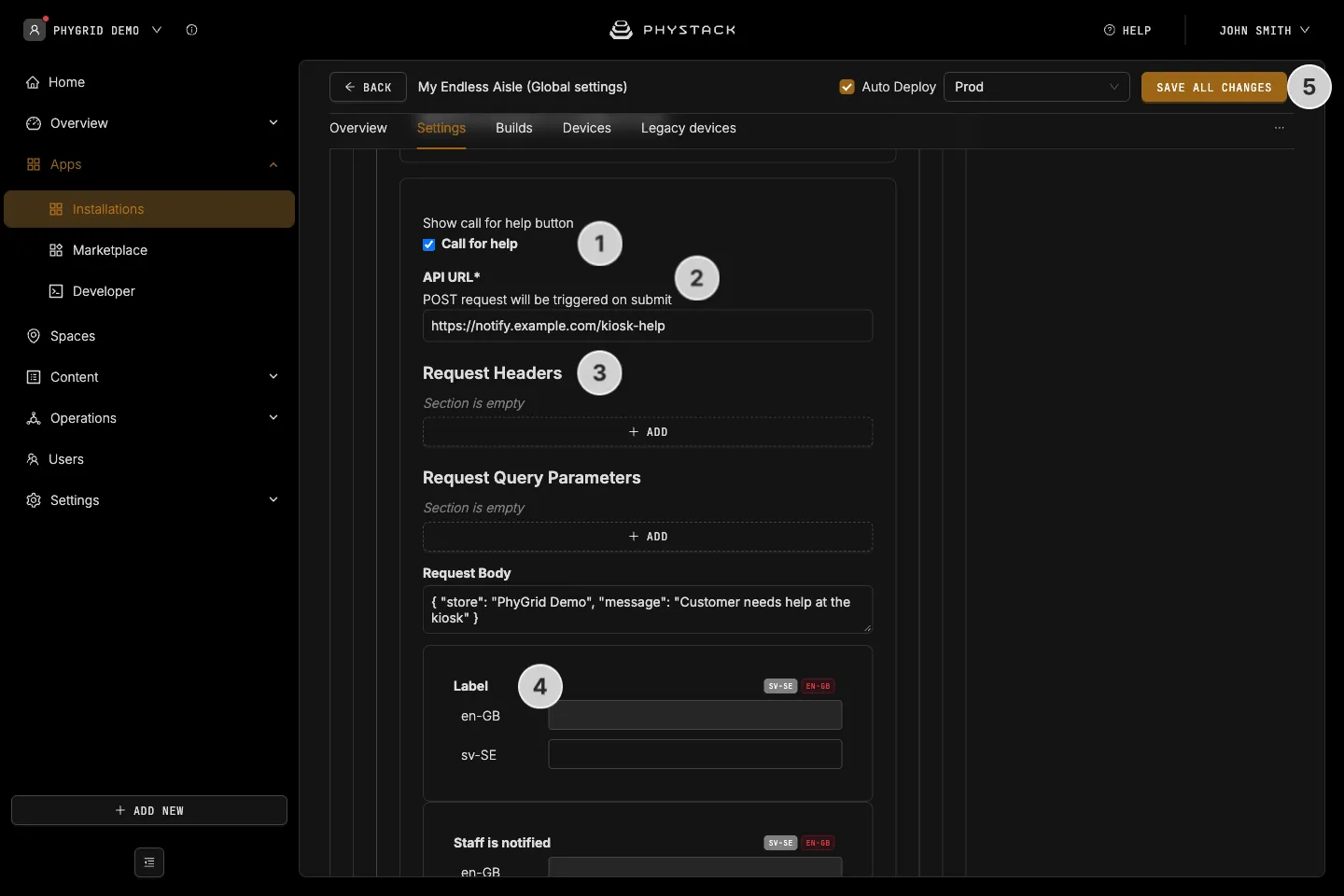The width and height of the screenshot is (1344, 896).
Task: Click the PhyGrid Demo avatar icon
Action: pos(35,30)
